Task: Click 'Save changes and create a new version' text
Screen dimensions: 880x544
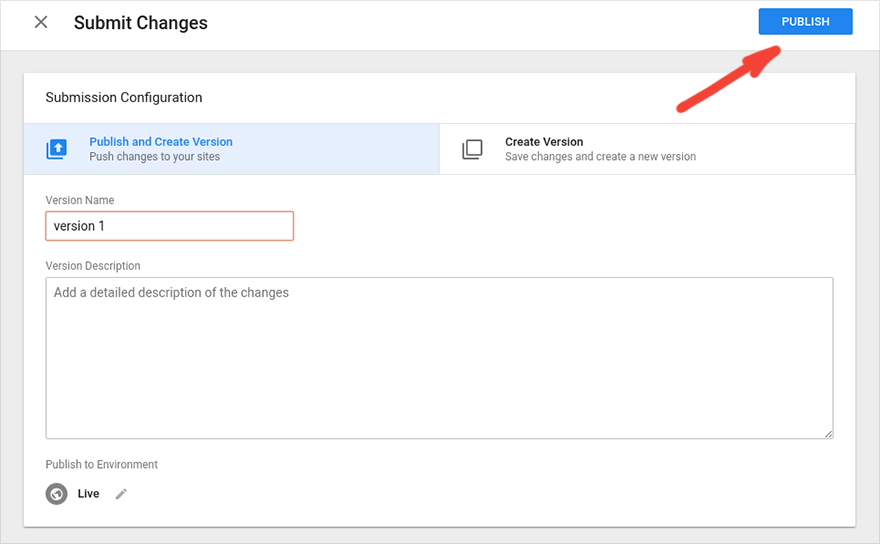Action: (600, 157)
